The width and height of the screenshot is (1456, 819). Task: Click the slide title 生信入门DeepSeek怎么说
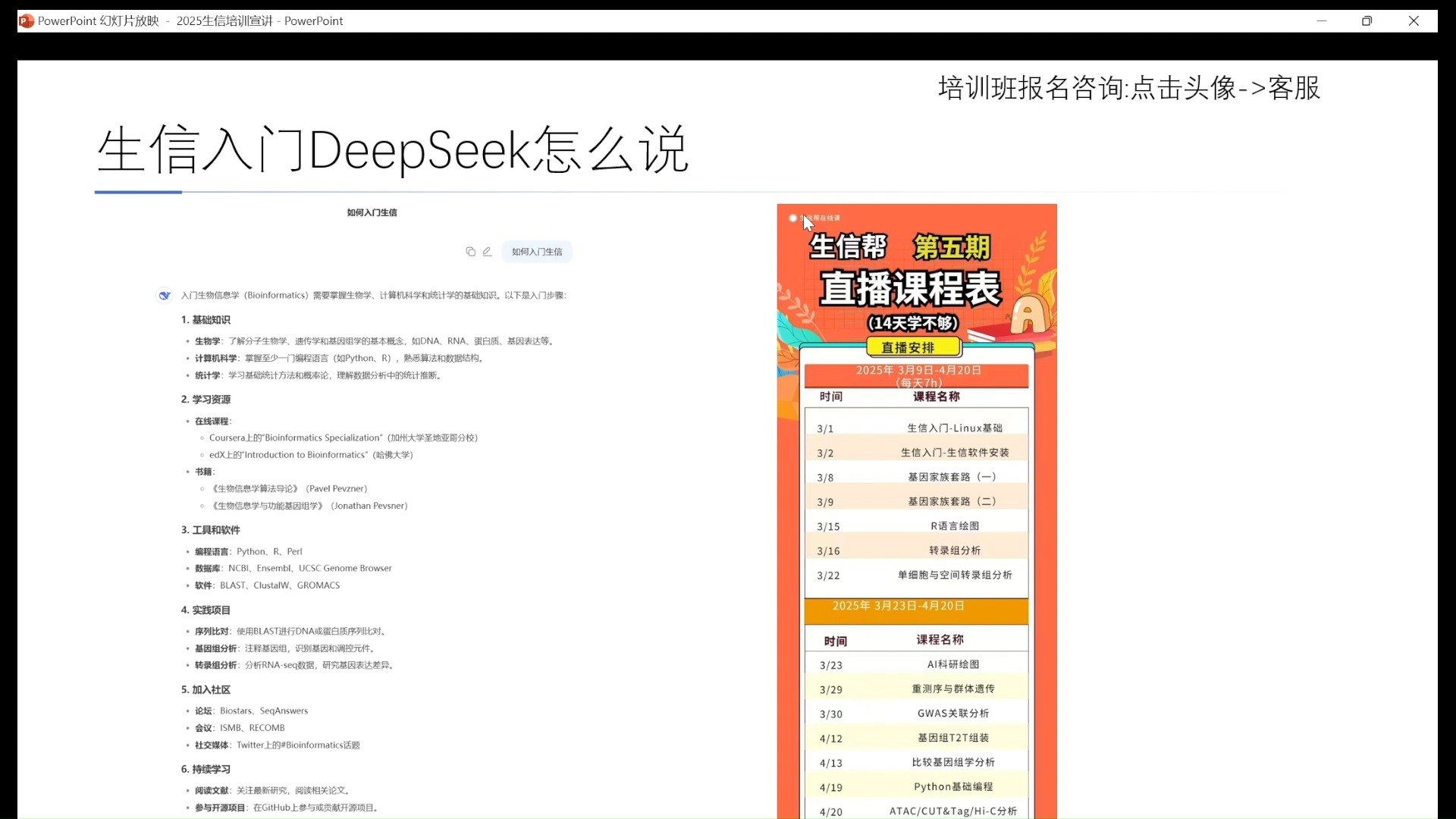click(x=392, y=149)
